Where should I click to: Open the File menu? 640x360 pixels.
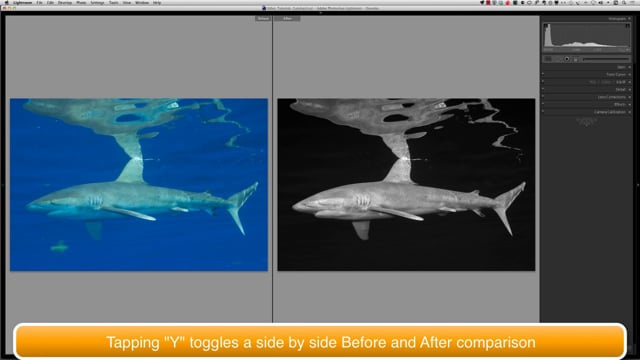pyautogui.click(x=39, y=2)
